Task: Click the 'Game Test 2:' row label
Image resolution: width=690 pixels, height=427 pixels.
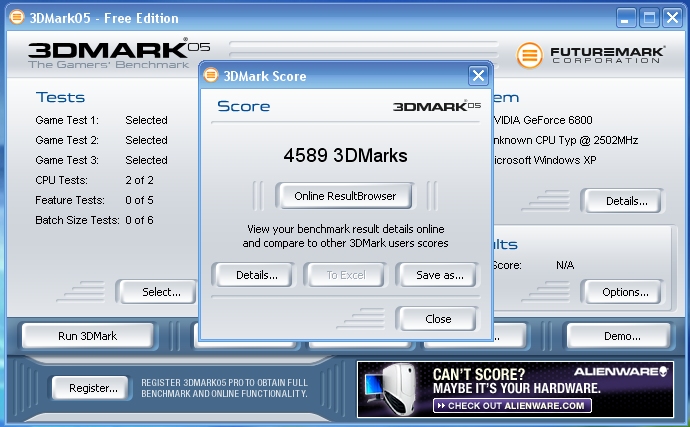Action: coord(67,140)
